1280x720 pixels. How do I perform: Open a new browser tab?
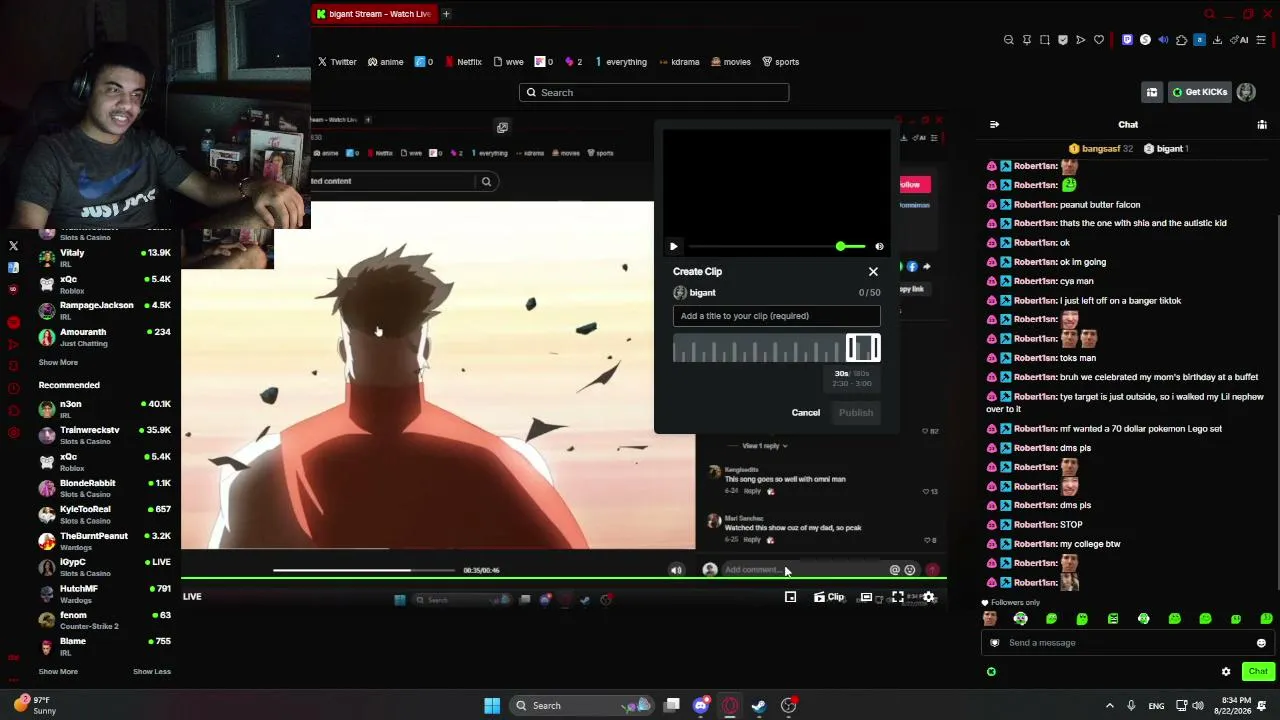tap(446, 14)
